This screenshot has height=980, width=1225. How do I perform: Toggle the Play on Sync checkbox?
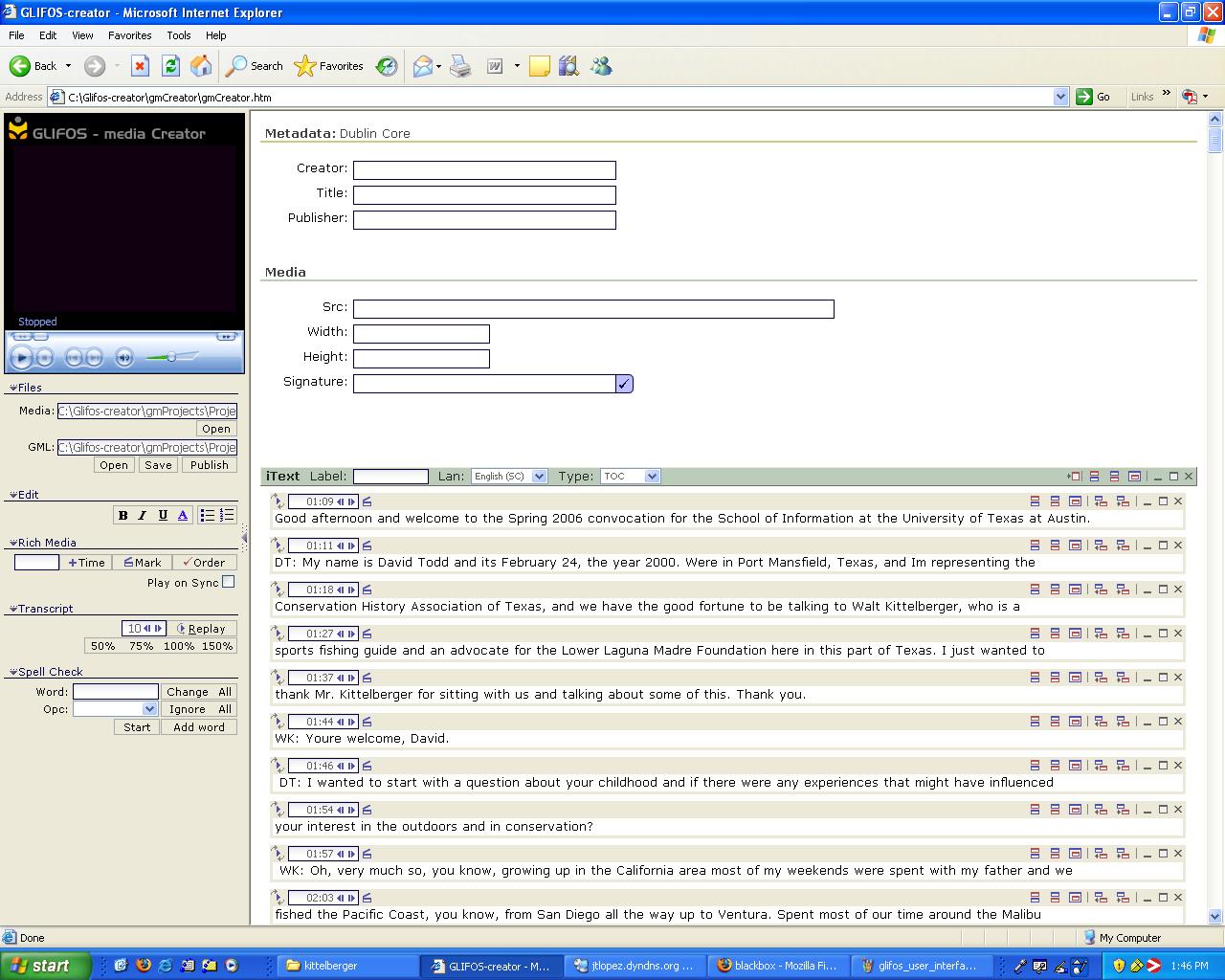[x=228, y=582]
